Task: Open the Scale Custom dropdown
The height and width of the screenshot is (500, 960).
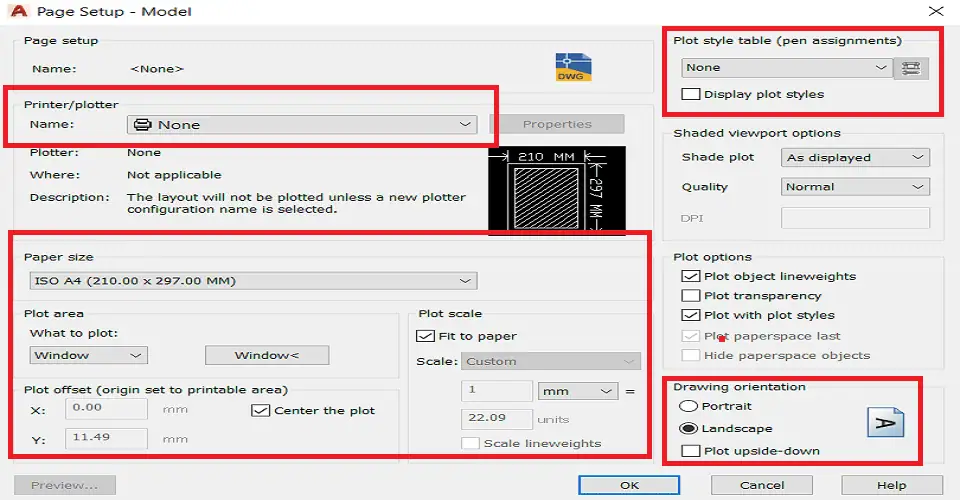Action: (x=551, y=361)
